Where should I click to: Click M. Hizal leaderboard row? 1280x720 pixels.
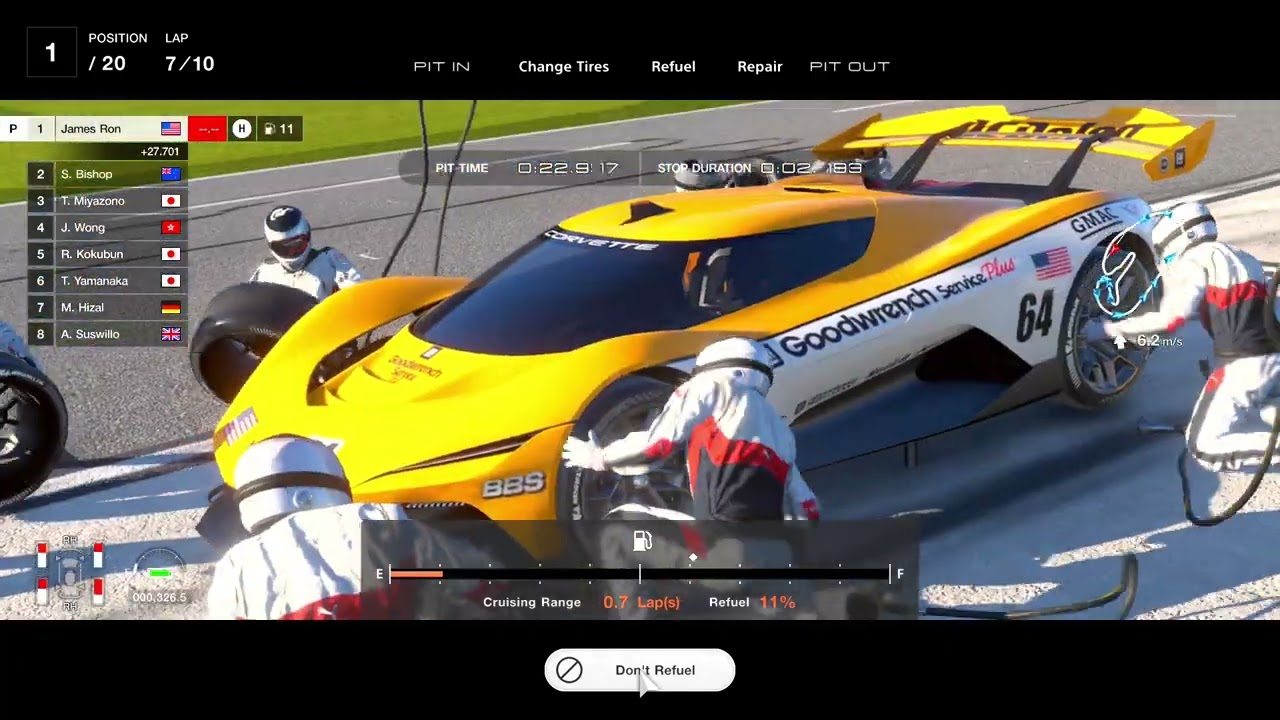click(x=106, y=307)
